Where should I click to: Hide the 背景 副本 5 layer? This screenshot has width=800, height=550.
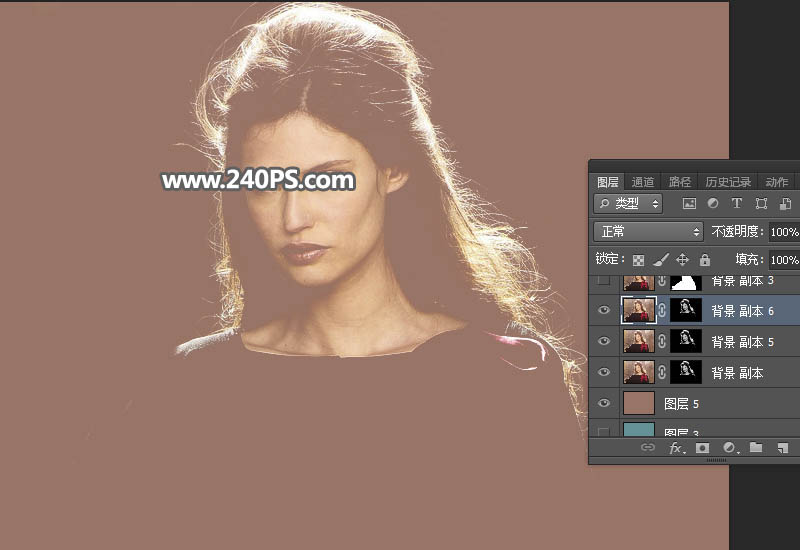(x=604, y=341)
